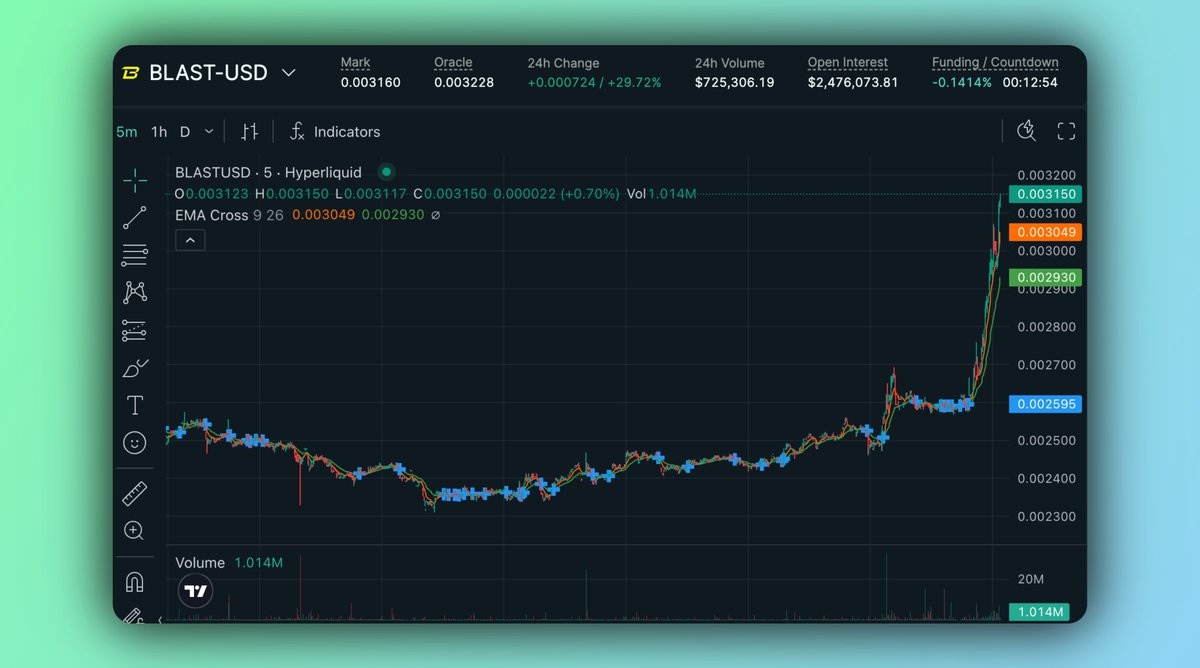Image resolution: width=1200 pixels, height=668 pixels.
Task: Click the pencil stay-in-drawing-mode icon
Action: tap(133, 616)
